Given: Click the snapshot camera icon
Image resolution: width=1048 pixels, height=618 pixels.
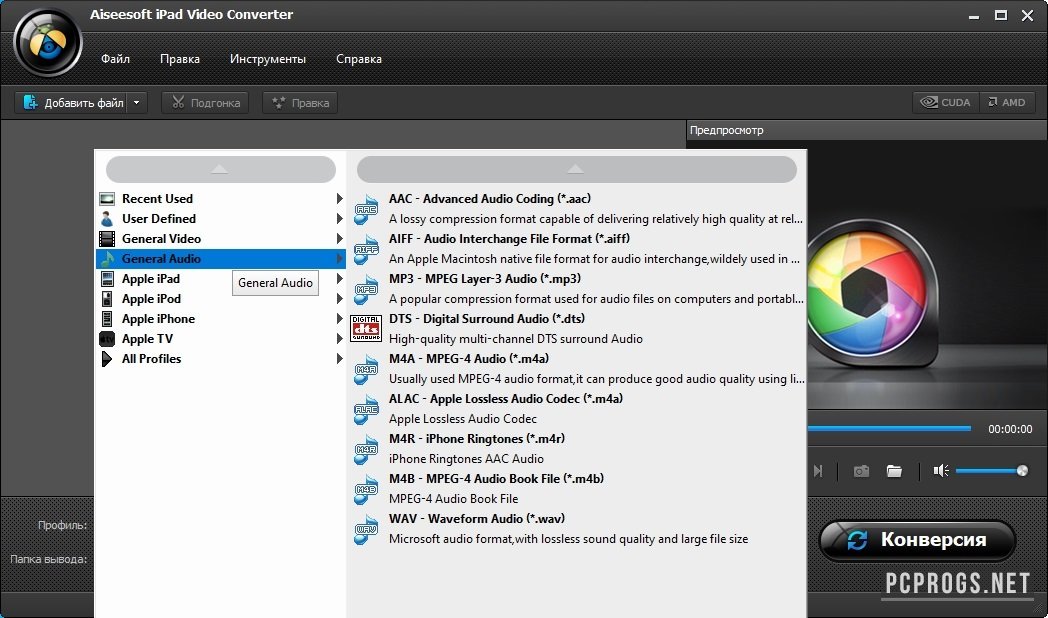Looking at the screenshot, I should pos(861,471).
